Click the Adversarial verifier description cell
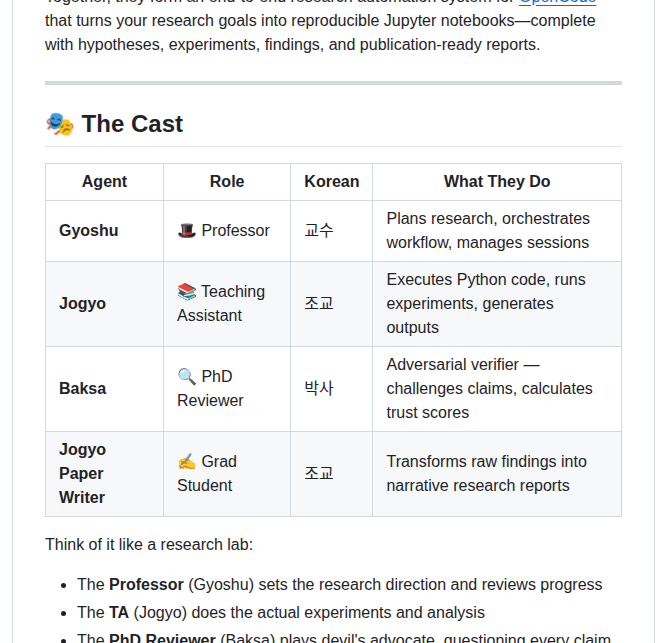Viewport: 664px width, 643px height. click(497, 389)
